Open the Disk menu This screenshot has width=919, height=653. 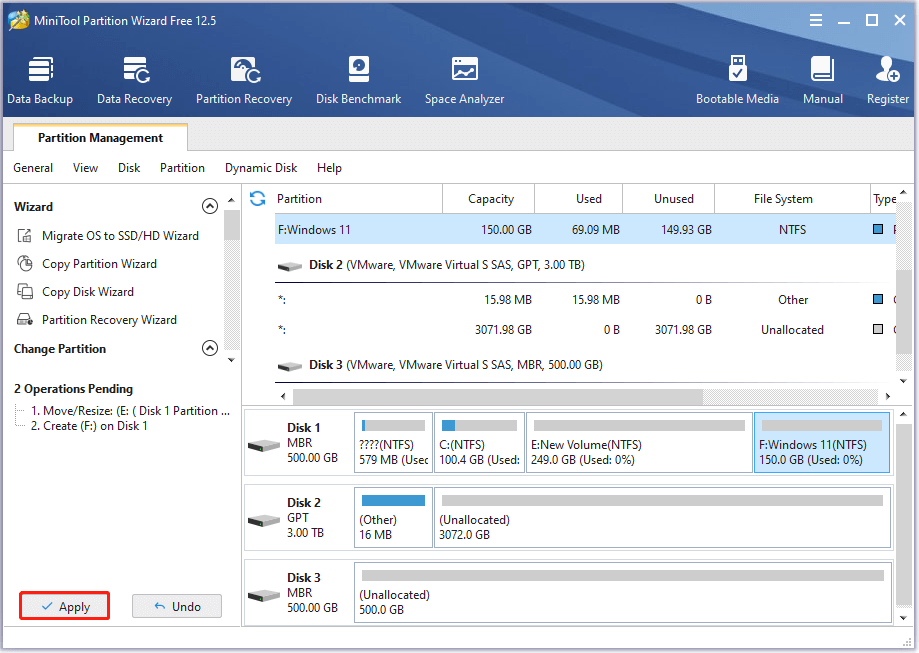129,168
